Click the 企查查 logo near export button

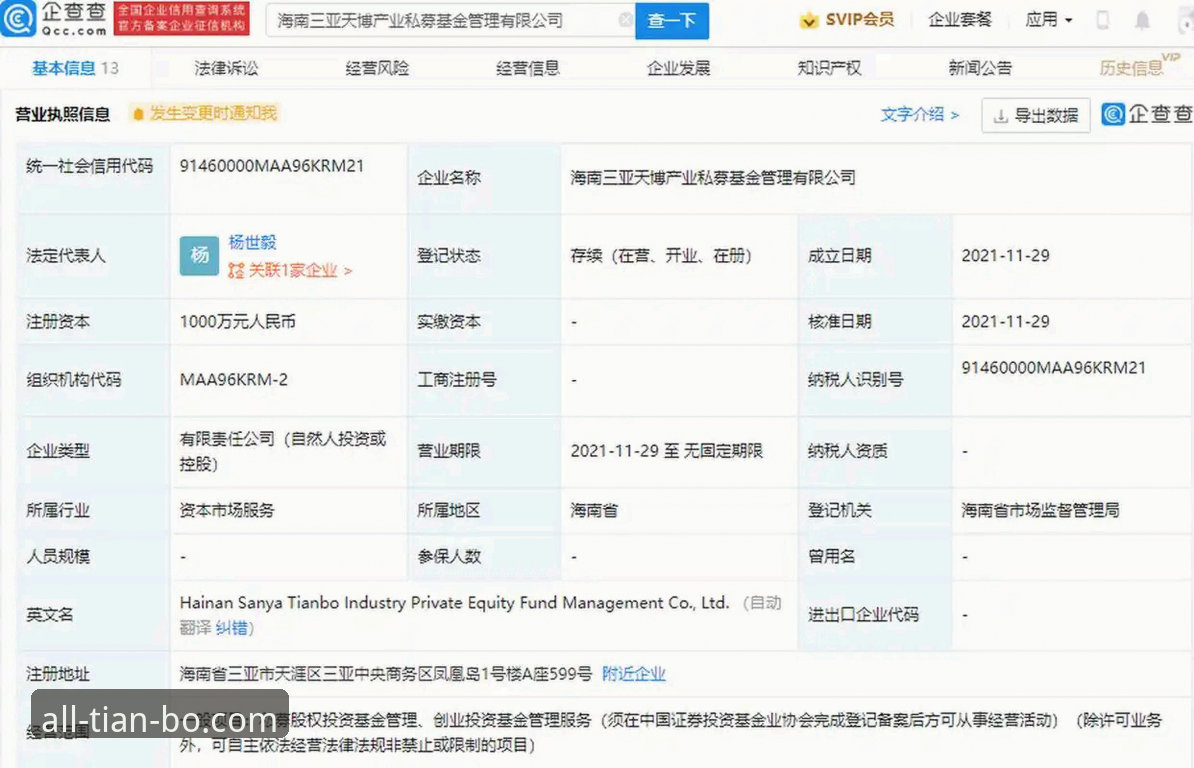coord(1147,114)
